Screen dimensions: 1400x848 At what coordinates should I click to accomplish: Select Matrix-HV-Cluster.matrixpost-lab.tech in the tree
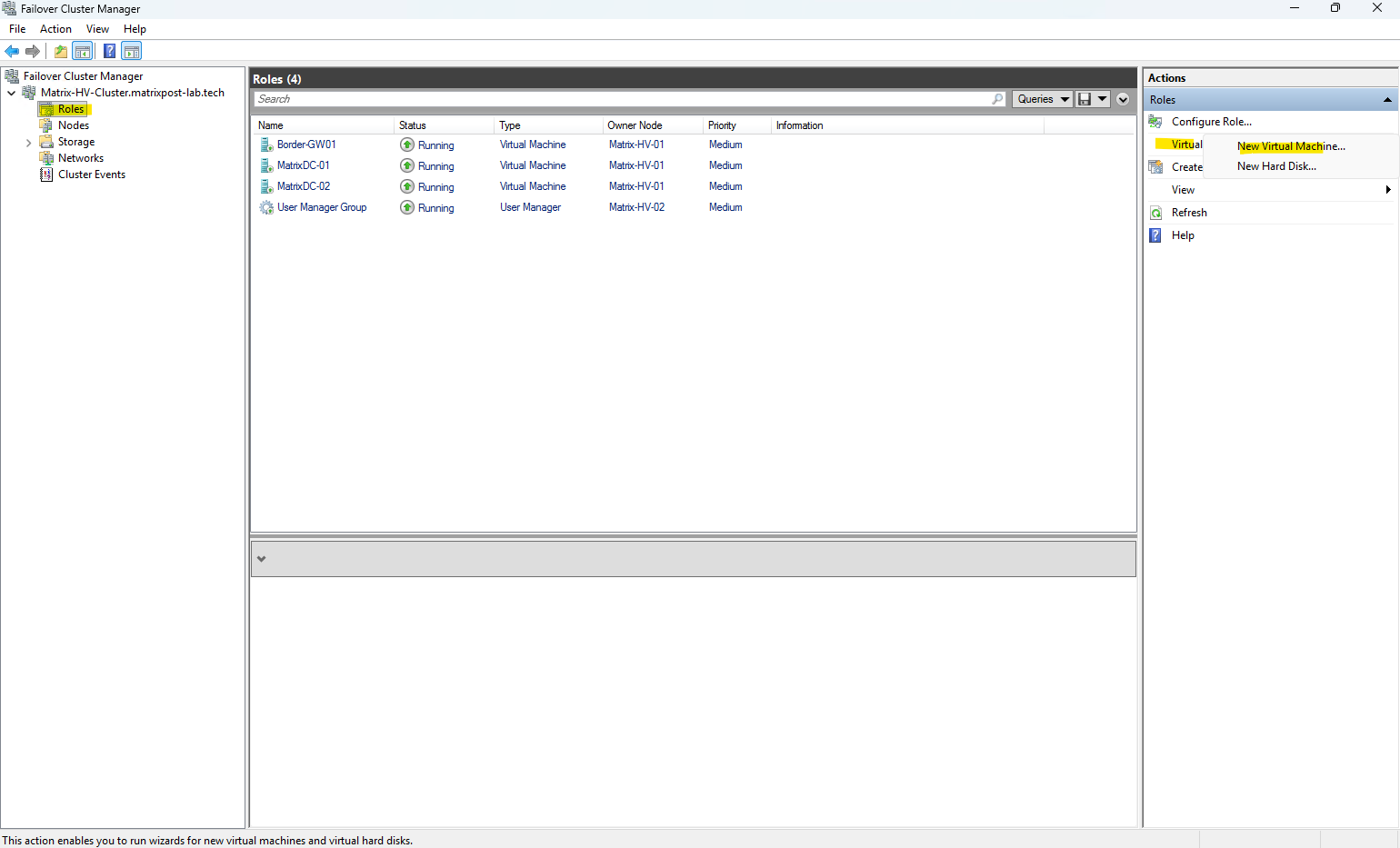pyautogui.click(x=133, y=93)
